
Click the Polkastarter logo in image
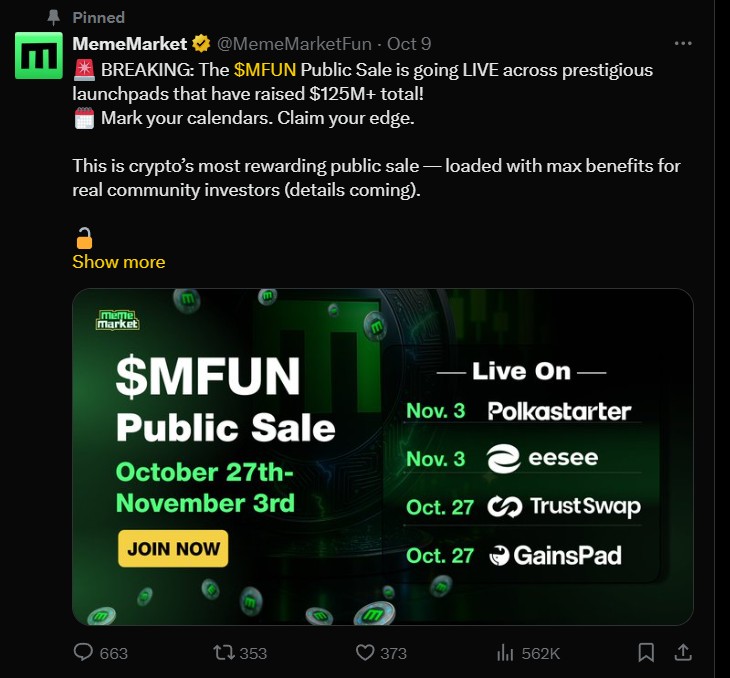point(559,411)
